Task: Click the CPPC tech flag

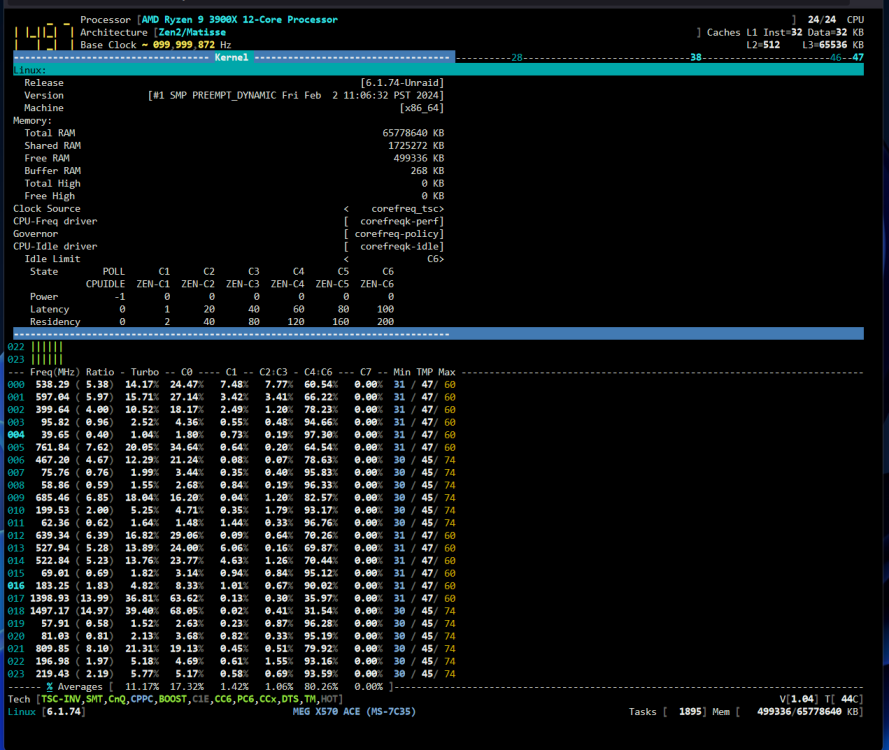Action: point(142,700)
